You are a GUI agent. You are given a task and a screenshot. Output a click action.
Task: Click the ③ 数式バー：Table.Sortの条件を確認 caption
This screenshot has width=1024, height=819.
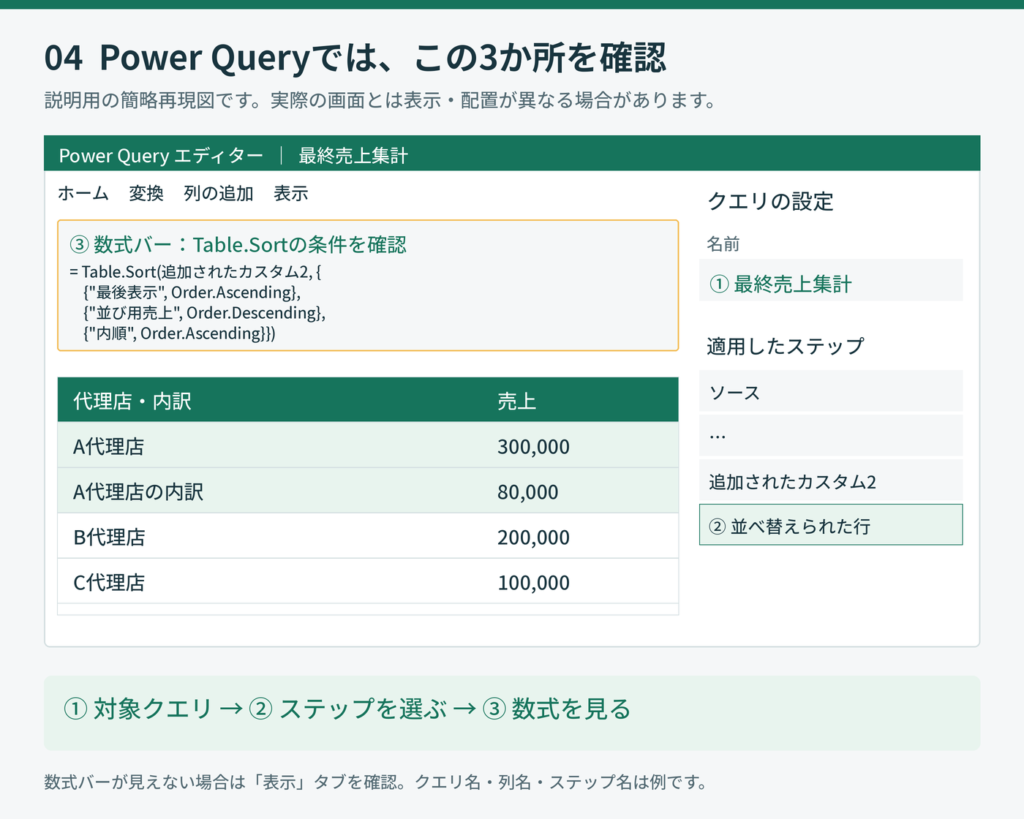click(x=238, y=244)
